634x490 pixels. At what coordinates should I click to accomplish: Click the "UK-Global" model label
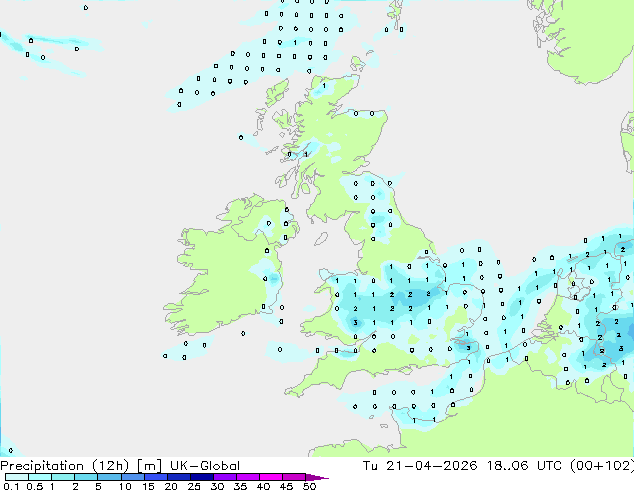[205, 466]
